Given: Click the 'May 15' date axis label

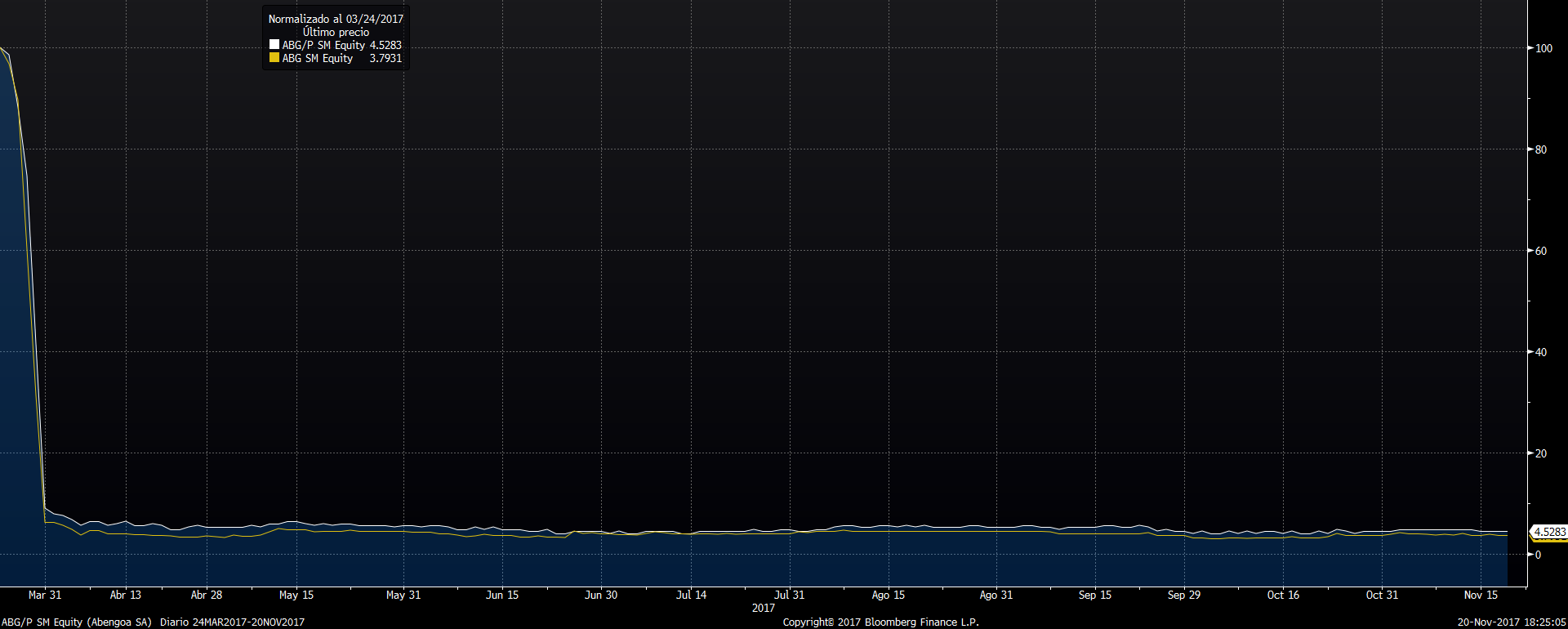Looking at the screenshot, I should pos(296,595).
